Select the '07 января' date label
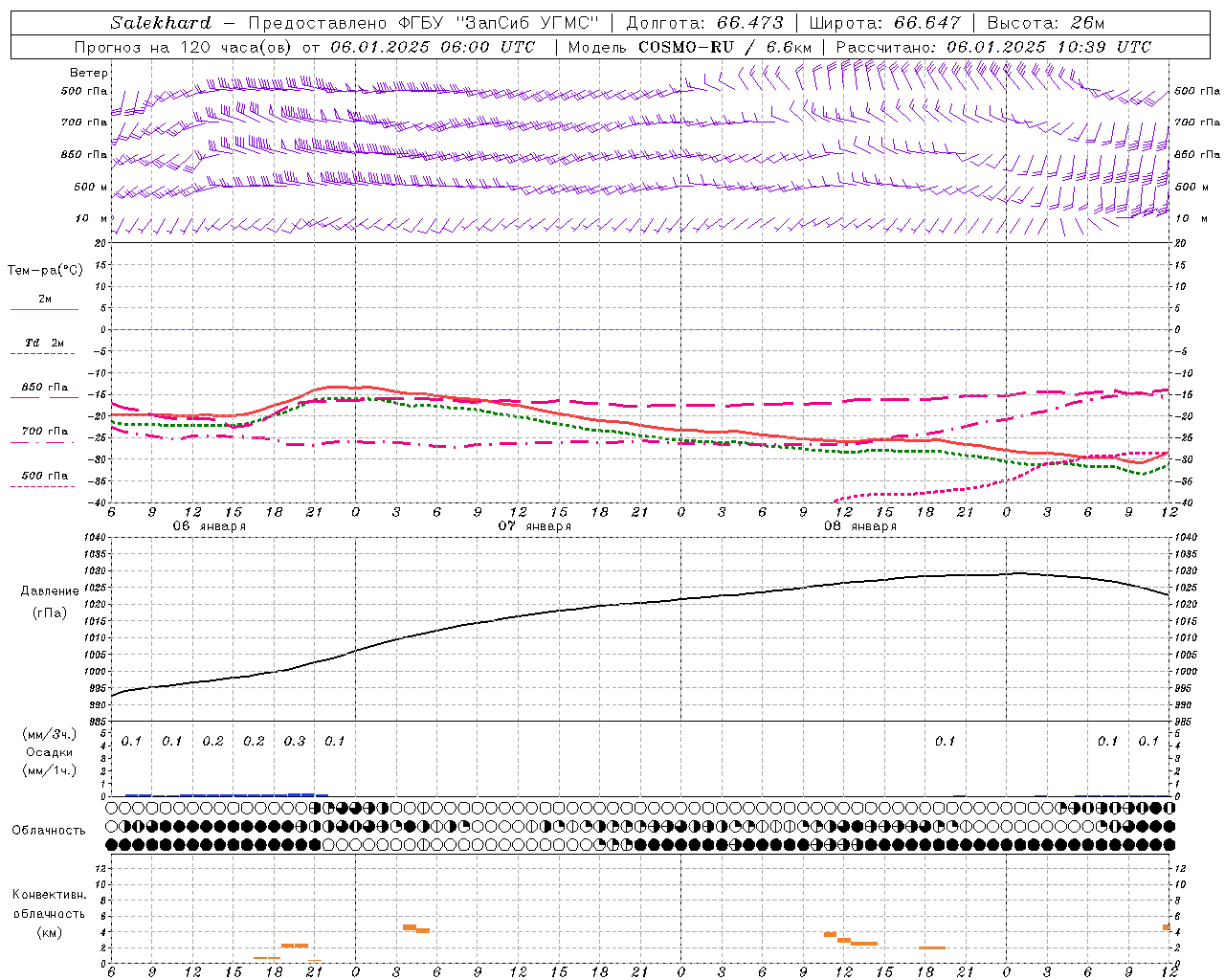The image size is (1225, 980). coord(534,526)
